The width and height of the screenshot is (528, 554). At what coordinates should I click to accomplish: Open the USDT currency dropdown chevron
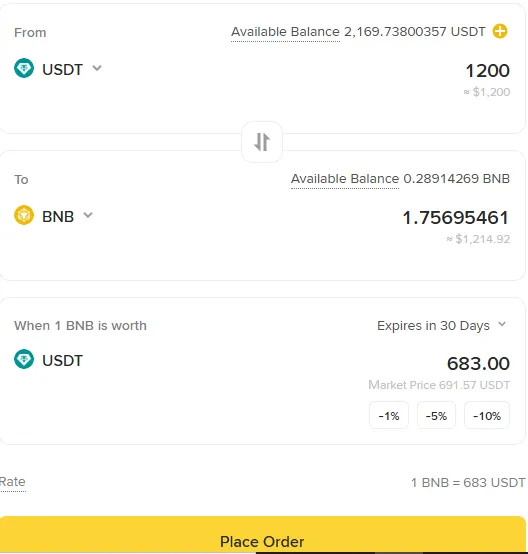(x=97, y=67)
